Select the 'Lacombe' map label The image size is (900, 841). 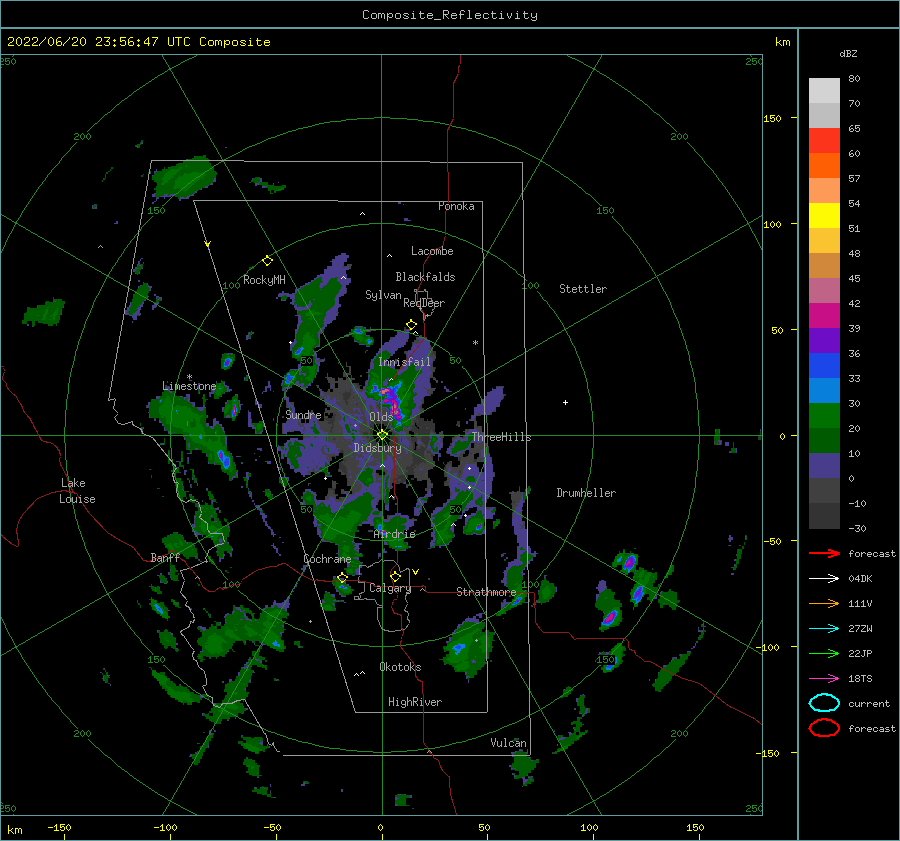pyautogui.click(x=432, y=251)
